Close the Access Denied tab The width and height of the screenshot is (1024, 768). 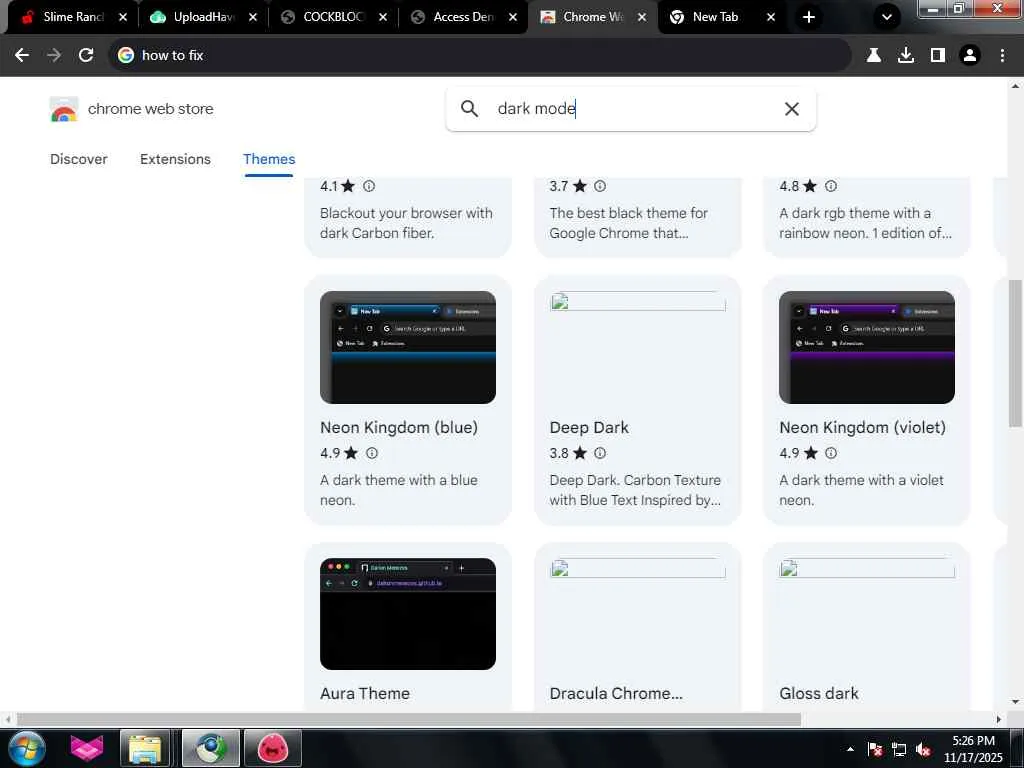click(513, 17)
